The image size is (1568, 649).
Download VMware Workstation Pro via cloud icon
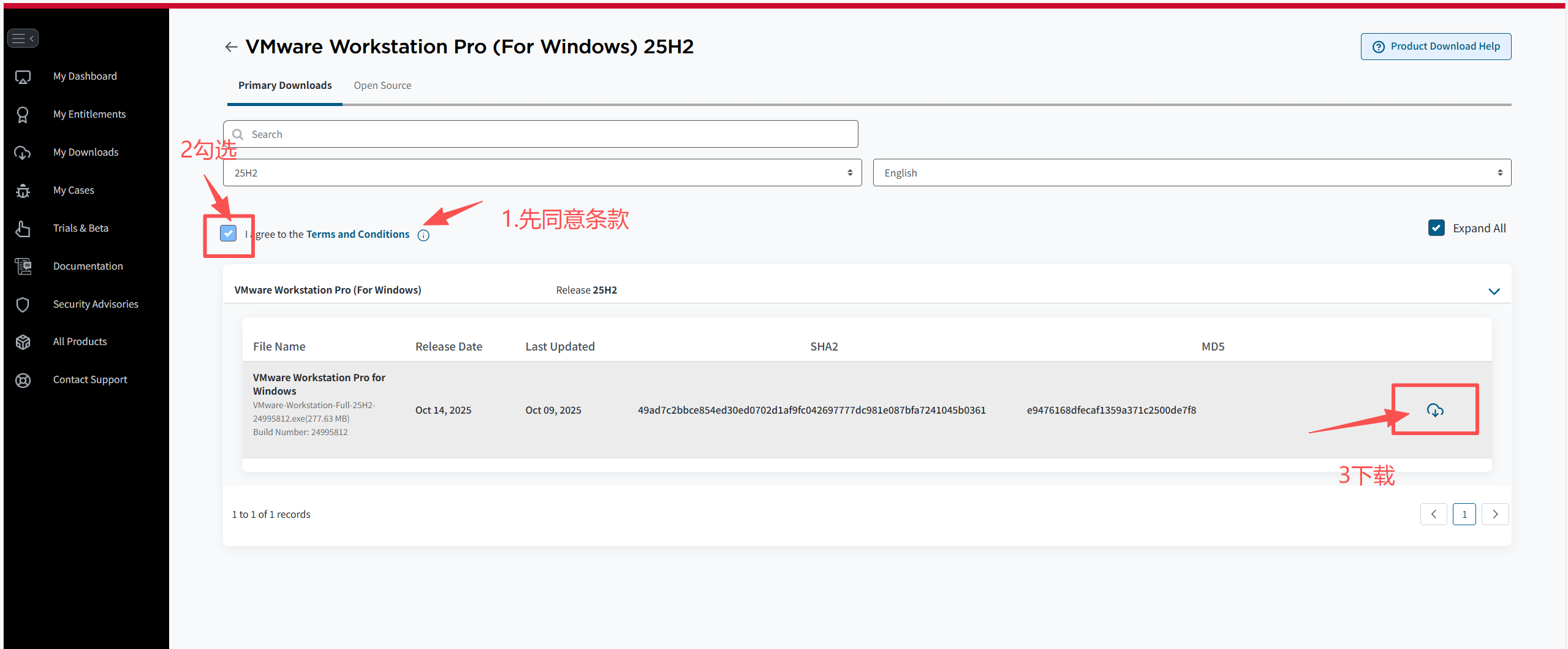(x=1435, y=410)
